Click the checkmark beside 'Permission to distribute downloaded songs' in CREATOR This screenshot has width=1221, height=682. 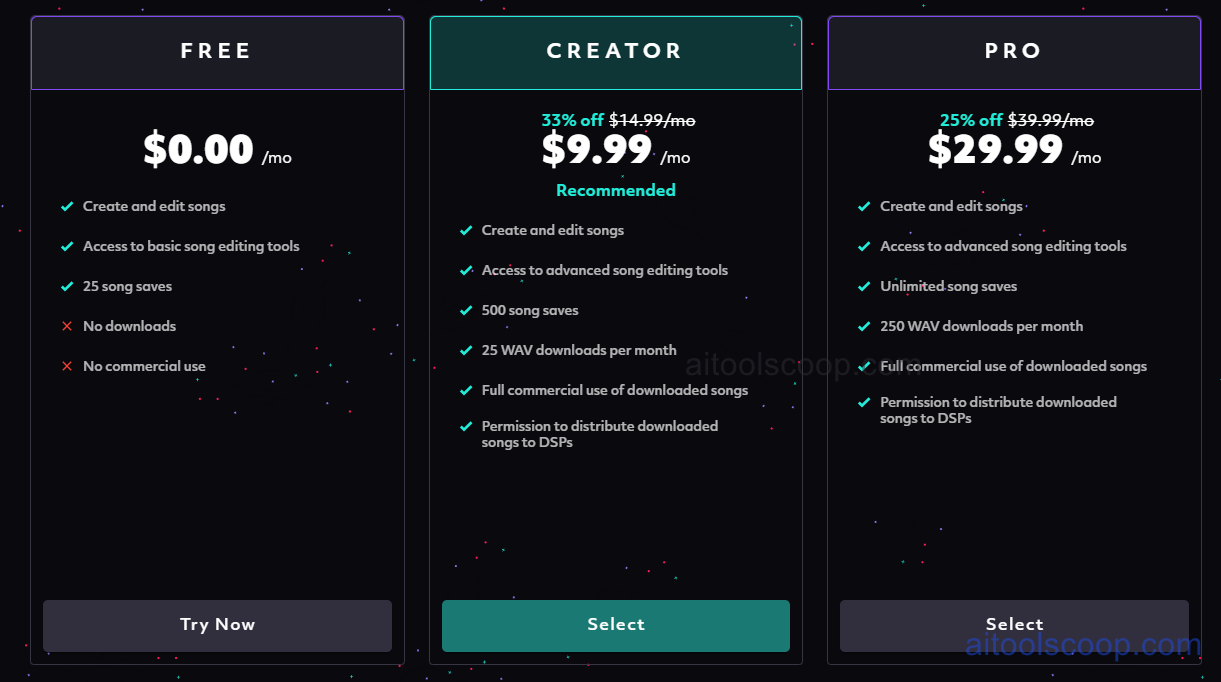(x=466, y=426)
